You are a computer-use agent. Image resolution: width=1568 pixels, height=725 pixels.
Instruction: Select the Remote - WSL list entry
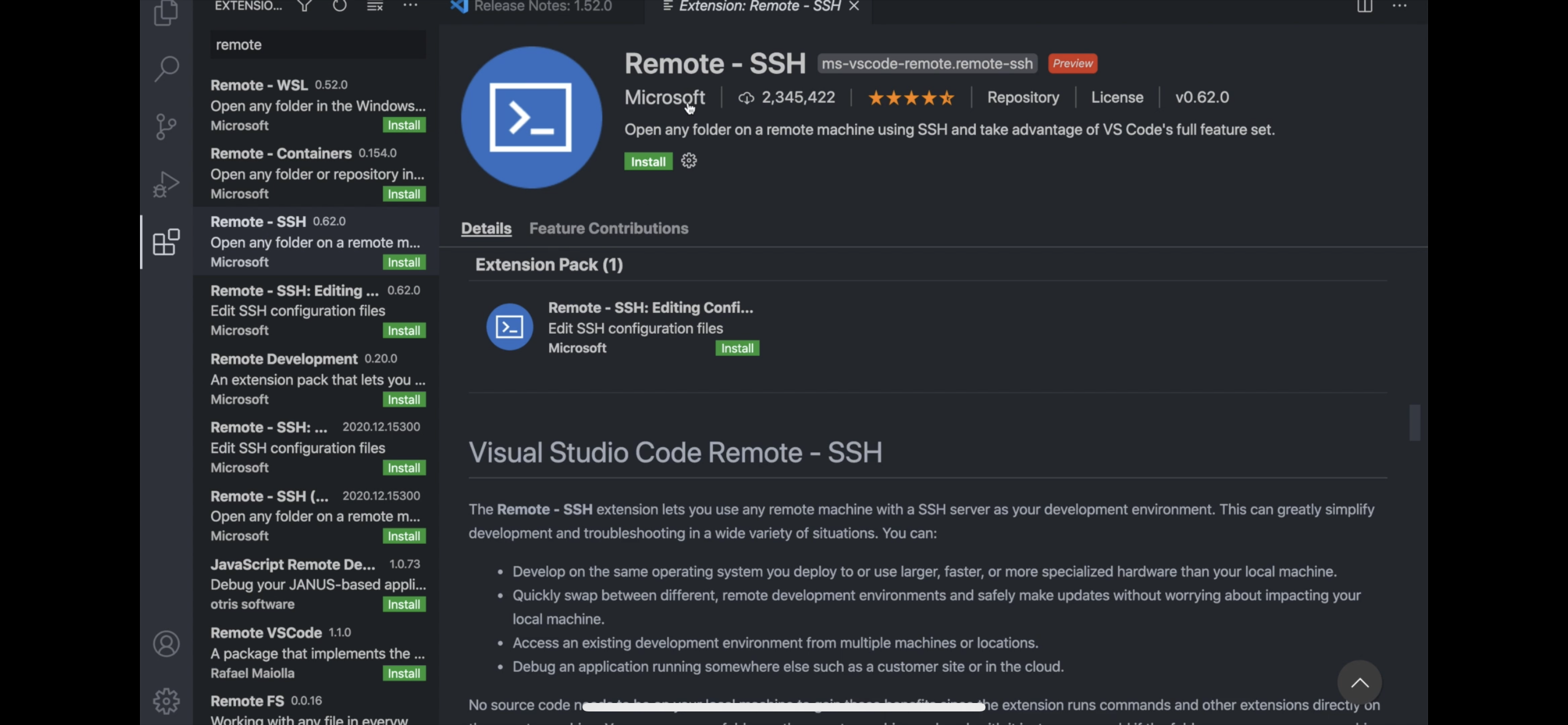(x=316, y=104)
